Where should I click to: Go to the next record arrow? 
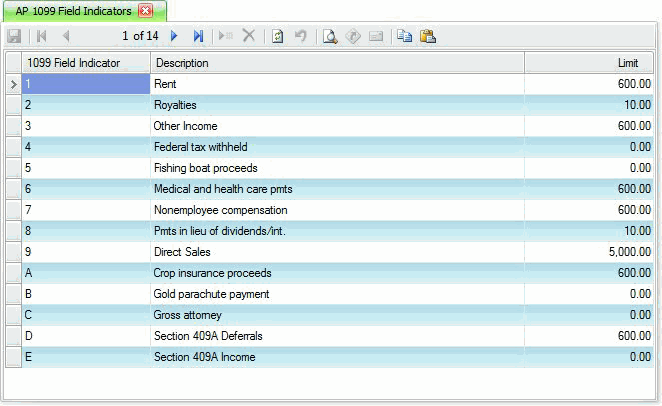(175, 36)
